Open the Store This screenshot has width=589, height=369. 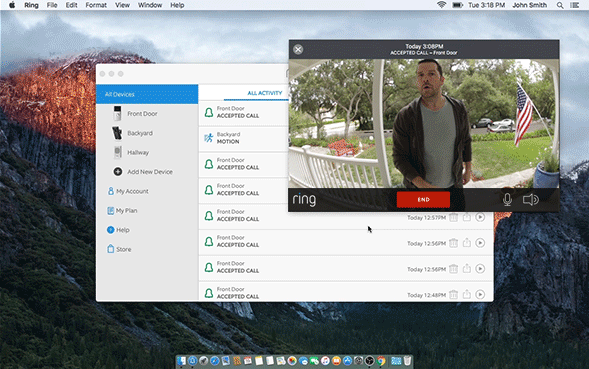click(x=124, y=250)
